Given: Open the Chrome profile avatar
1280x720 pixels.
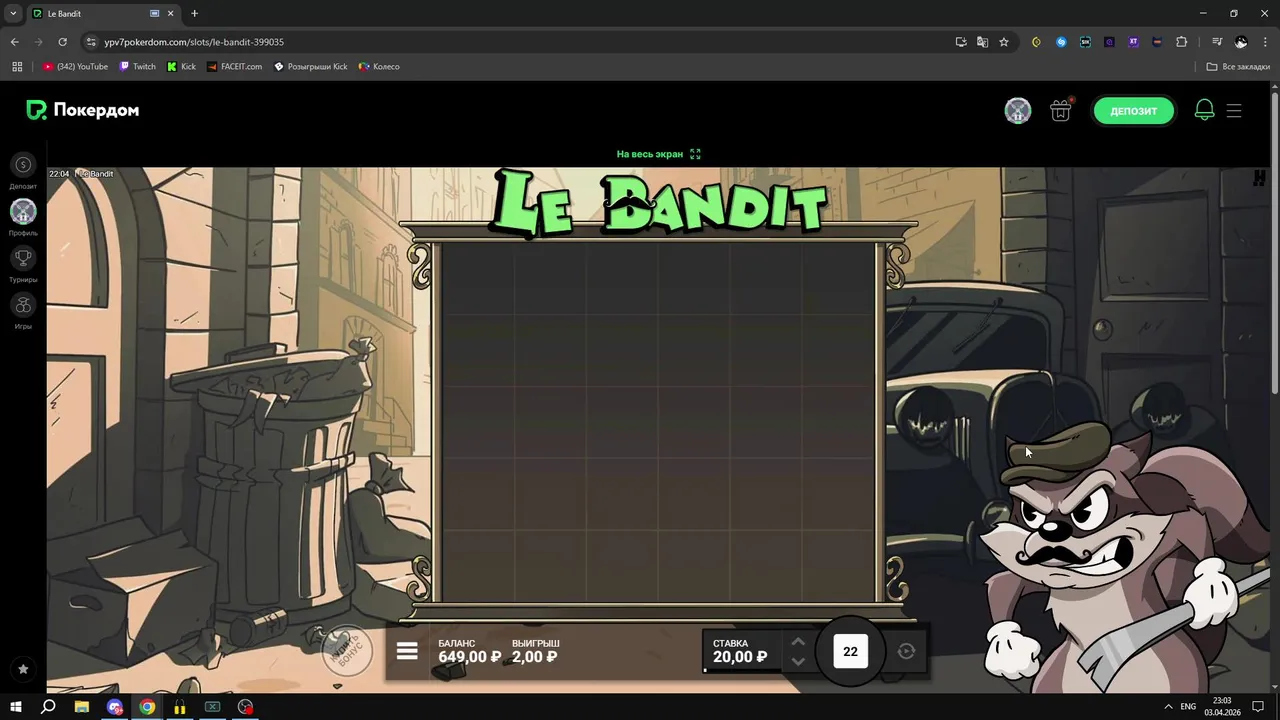Looking at the screenshot, I should tap(1241, 42).
